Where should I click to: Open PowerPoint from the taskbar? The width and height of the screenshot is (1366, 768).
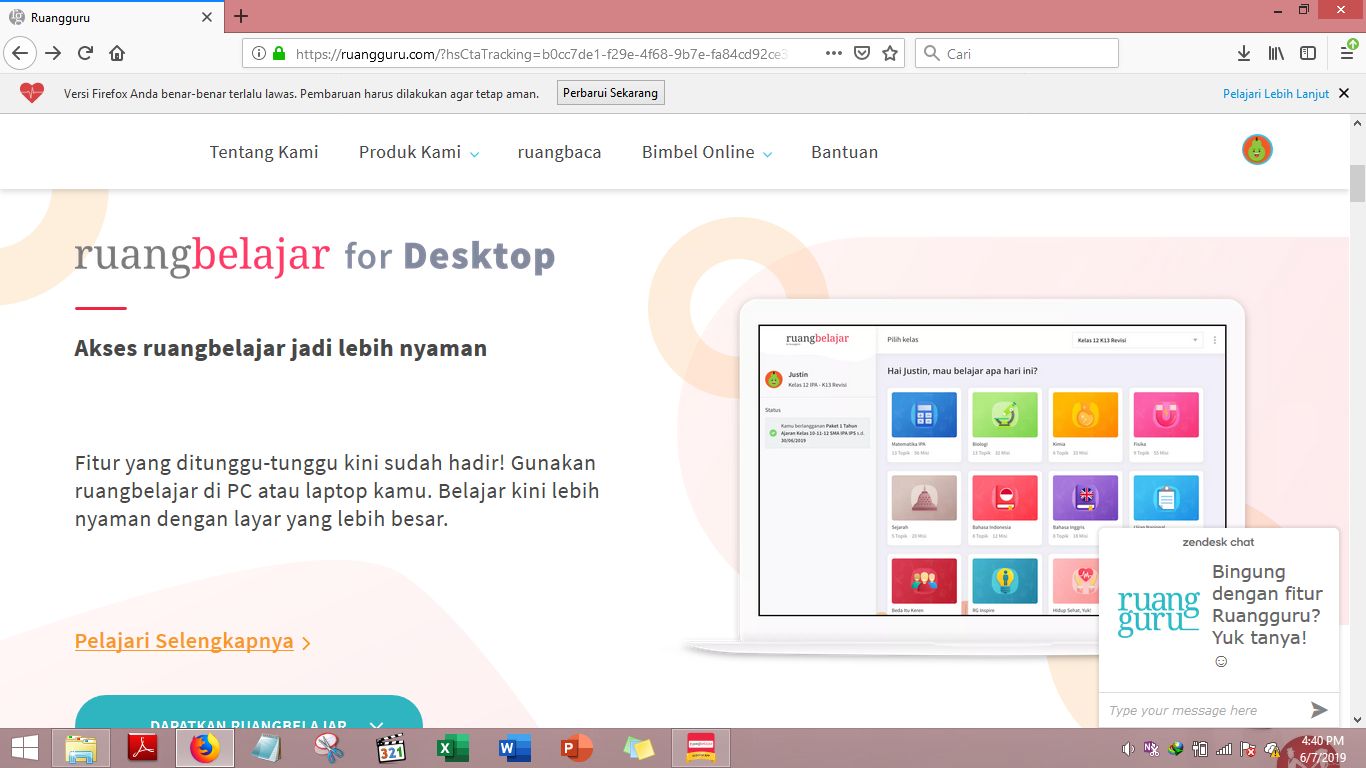pos(577,748)
